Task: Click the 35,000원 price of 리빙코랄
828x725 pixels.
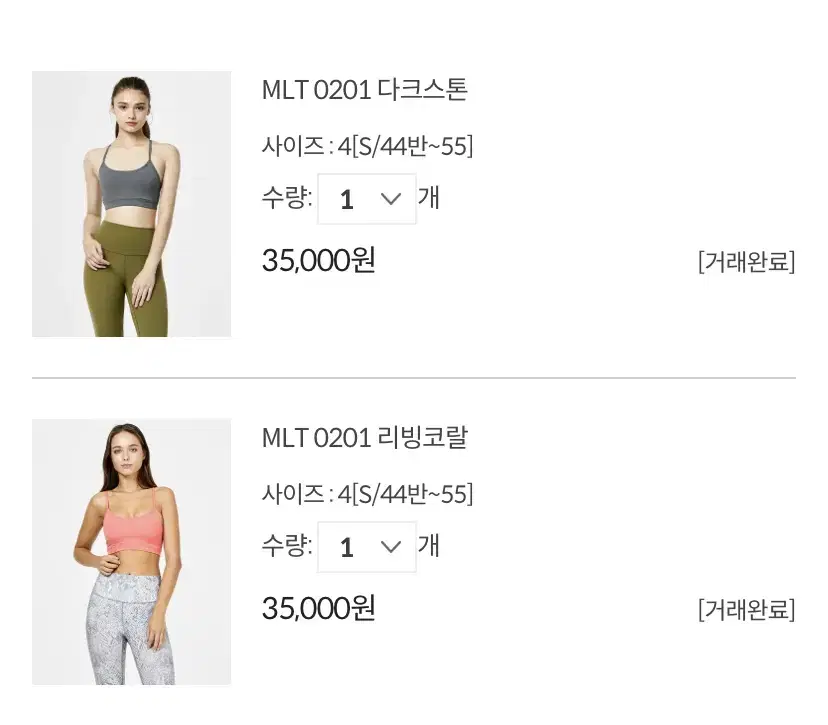Action: 319,608
